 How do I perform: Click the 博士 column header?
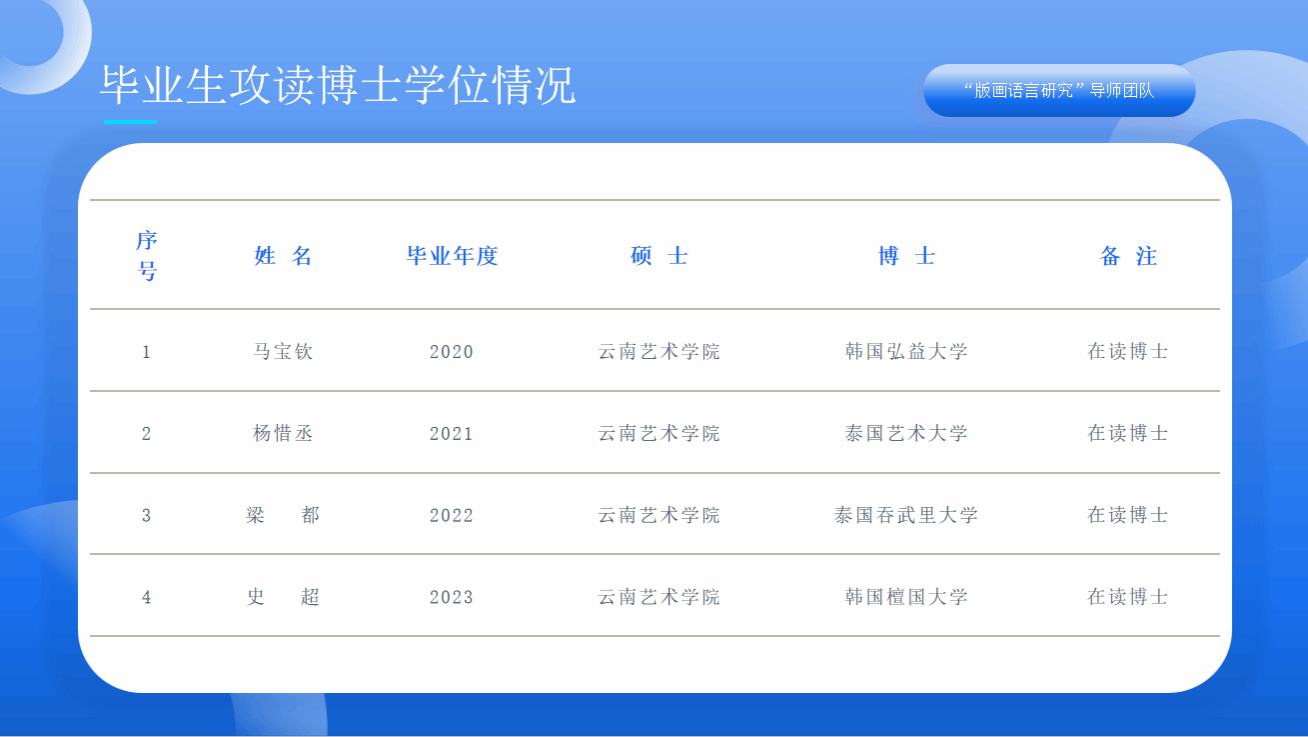(906, 256)
